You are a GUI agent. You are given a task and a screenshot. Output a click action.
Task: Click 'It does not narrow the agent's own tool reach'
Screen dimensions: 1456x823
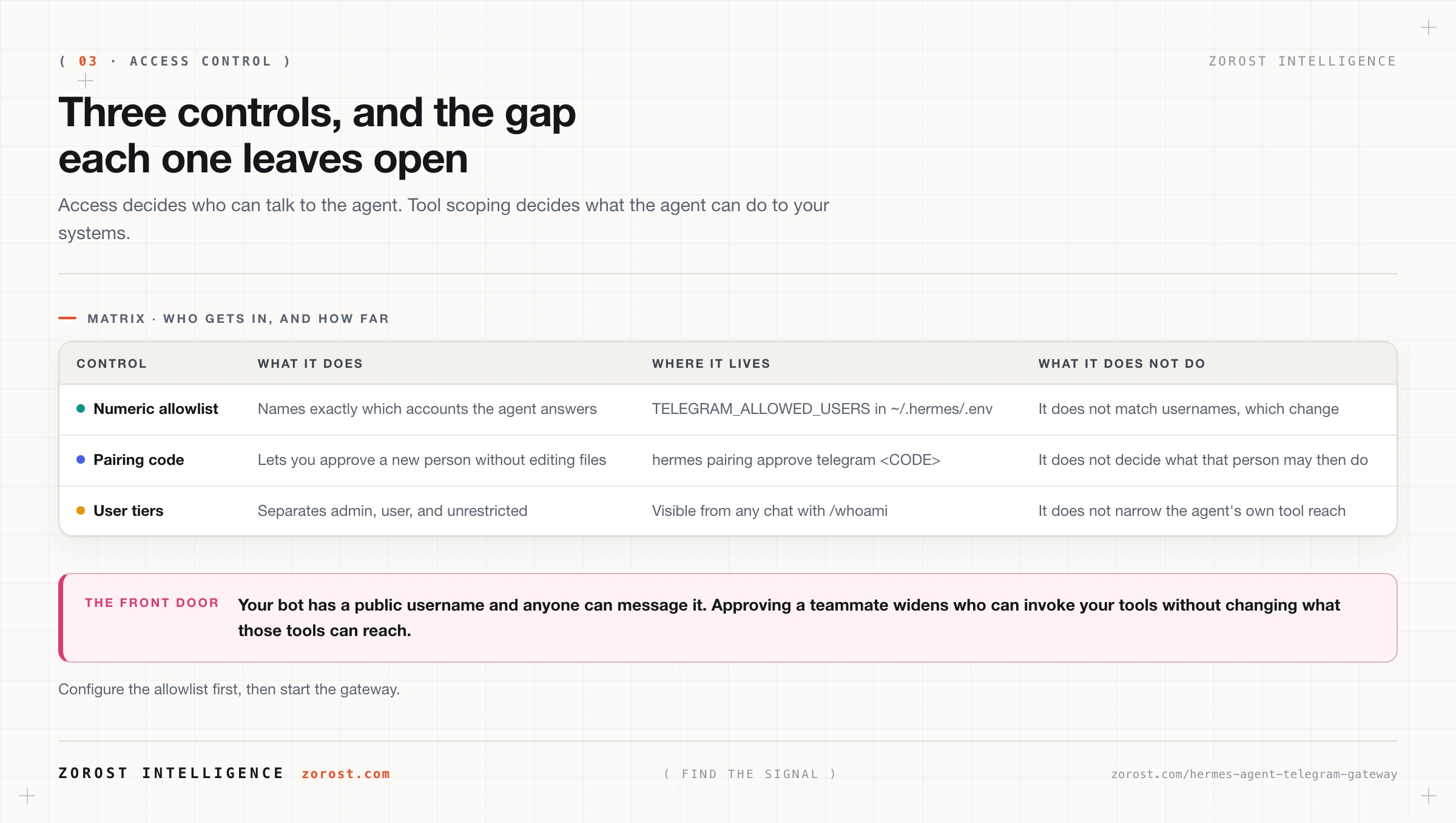click(1192, 510)
